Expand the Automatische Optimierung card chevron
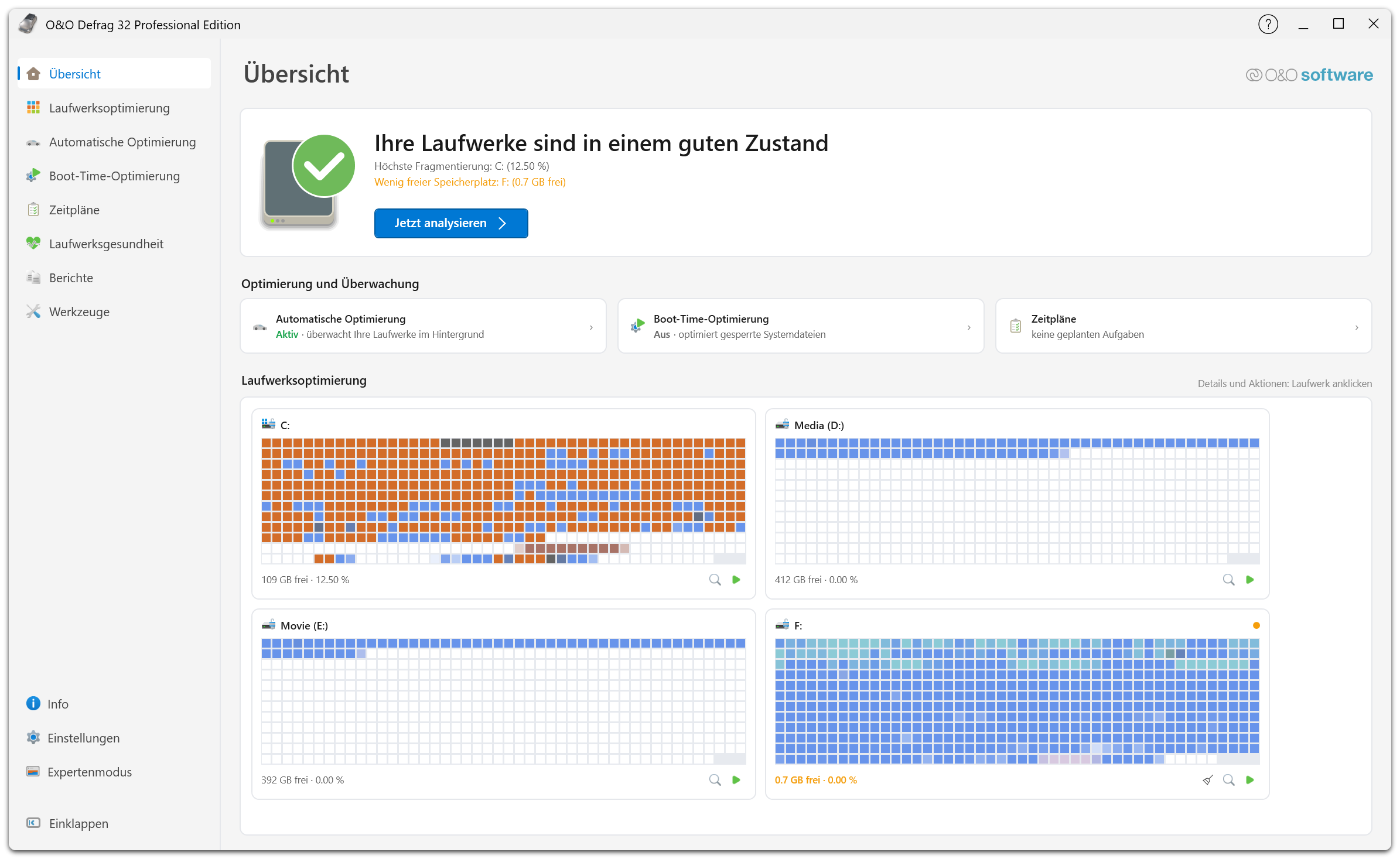1400x859 pixels. tap(591, 327)
